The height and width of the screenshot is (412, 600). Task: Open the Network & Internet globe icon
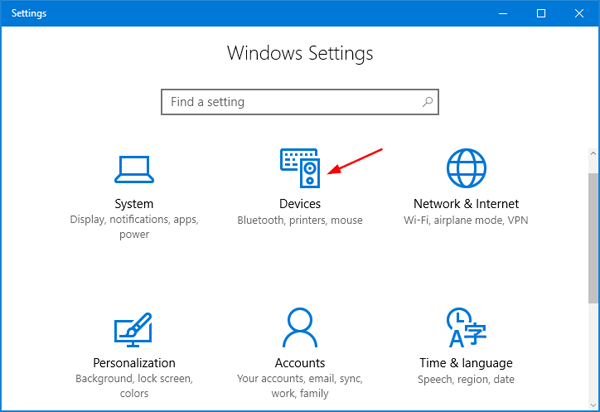[466, 168]
